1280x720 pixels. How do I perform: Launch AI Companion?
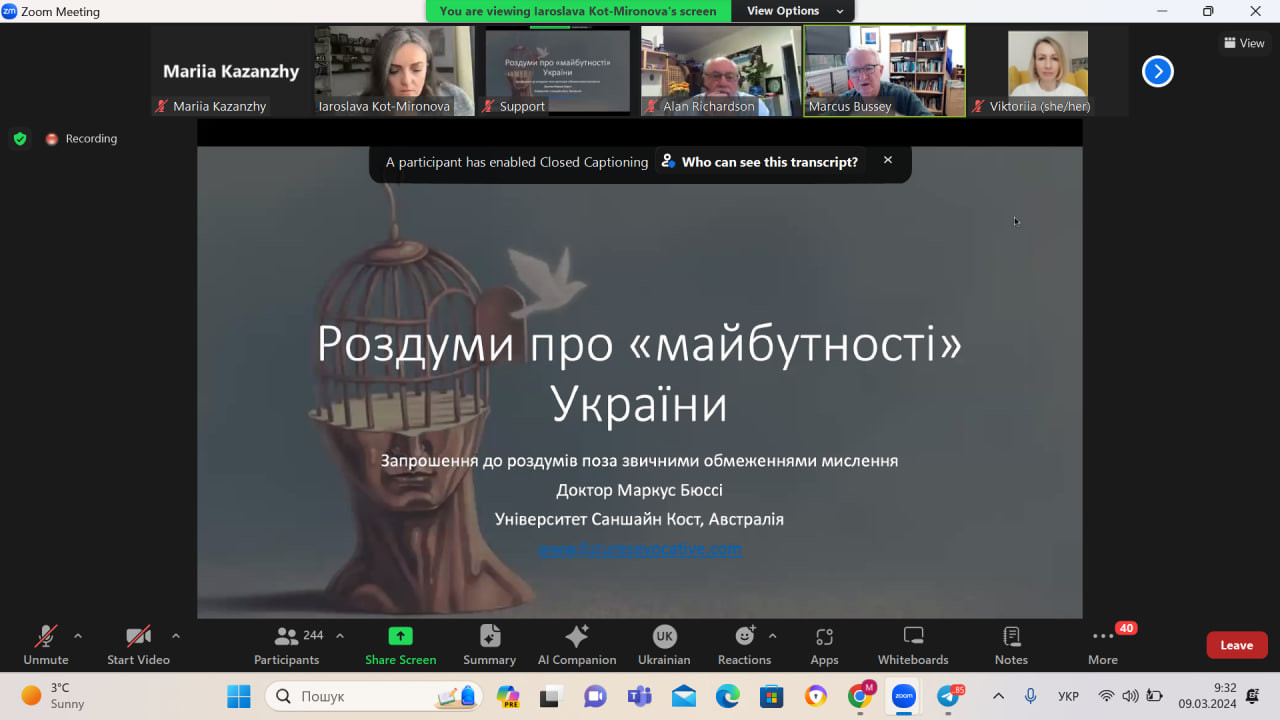tap(577, 645)
